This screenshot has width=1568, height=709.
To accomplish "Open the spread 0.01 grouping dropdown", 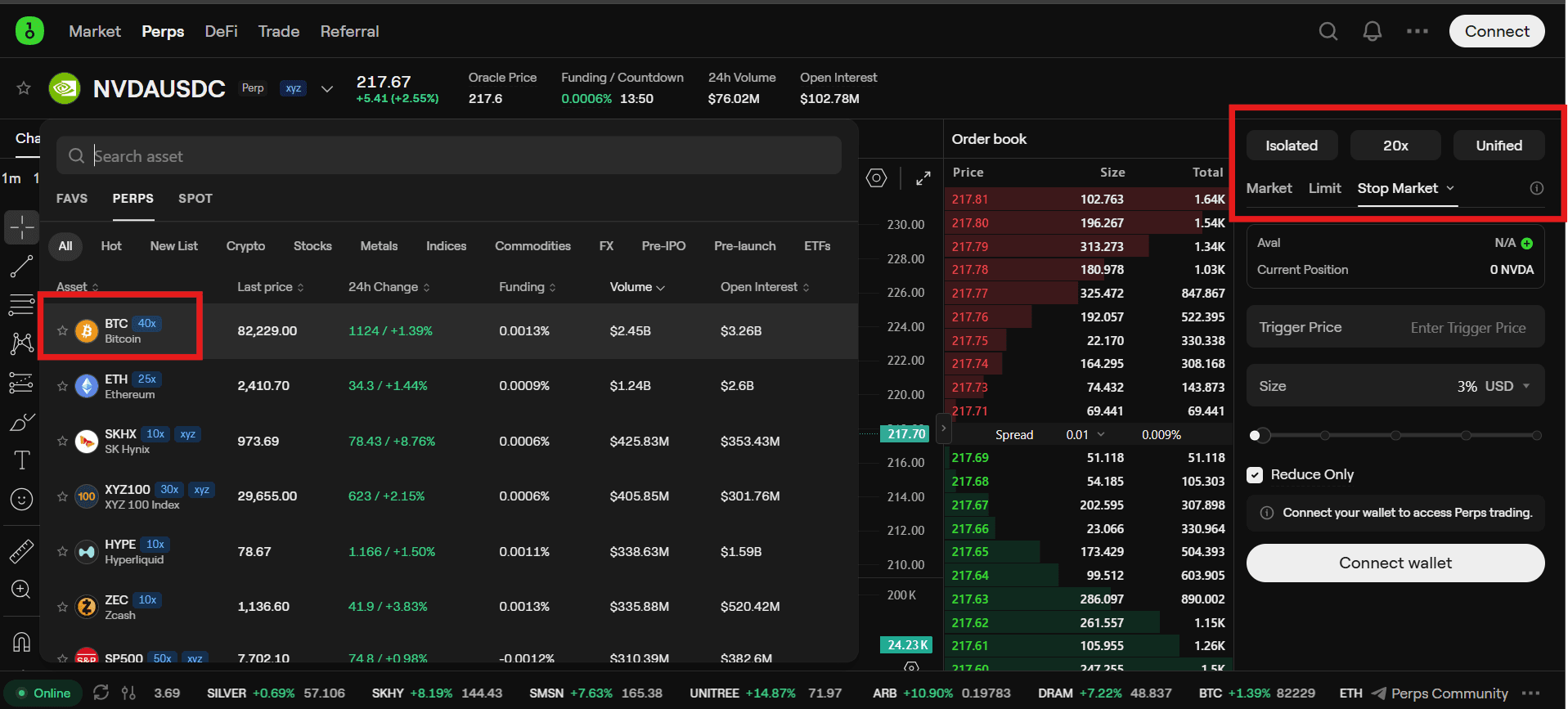I will tap(1085, 435).
